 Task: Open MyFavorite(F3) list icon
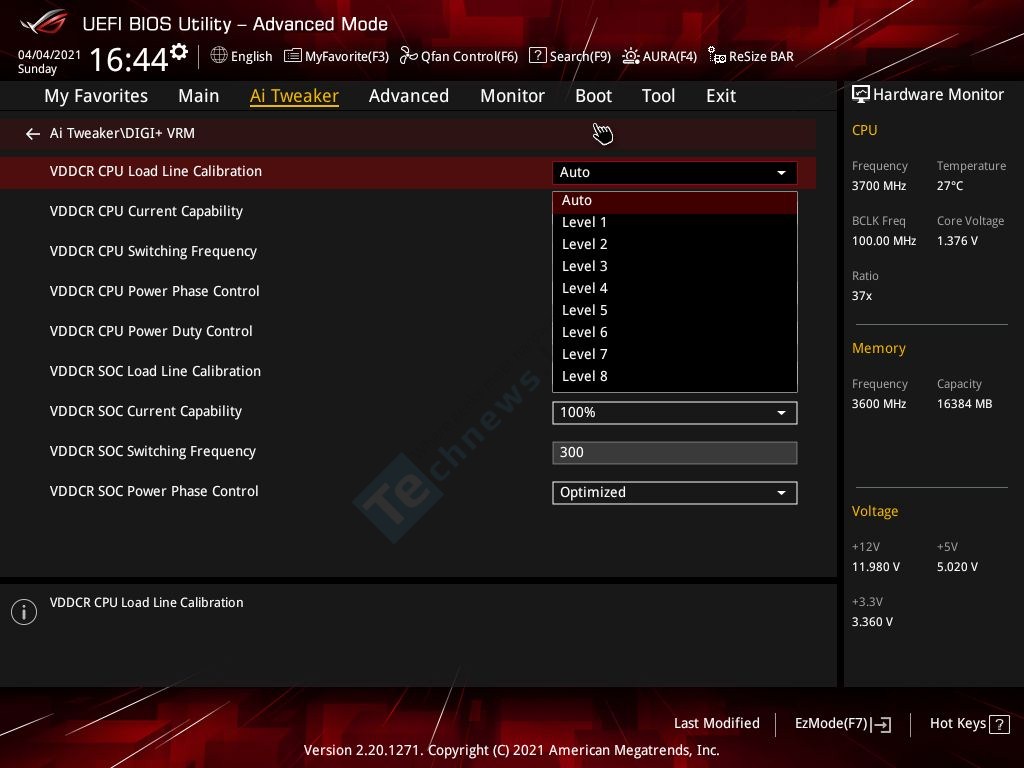(293, 56)
